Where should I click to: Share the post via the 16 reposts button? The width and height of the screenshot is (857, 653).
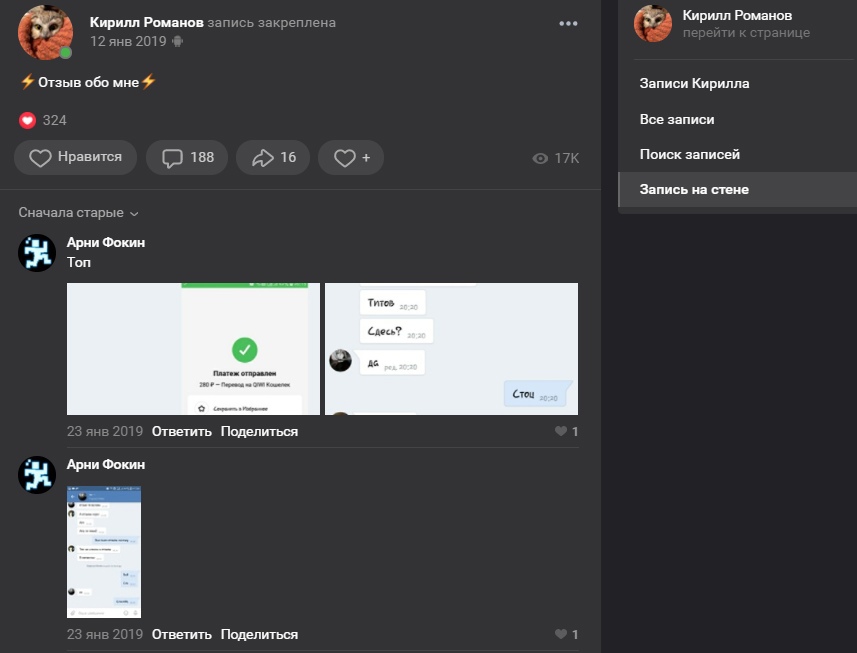pyautogui.click(x=273, y=157)
